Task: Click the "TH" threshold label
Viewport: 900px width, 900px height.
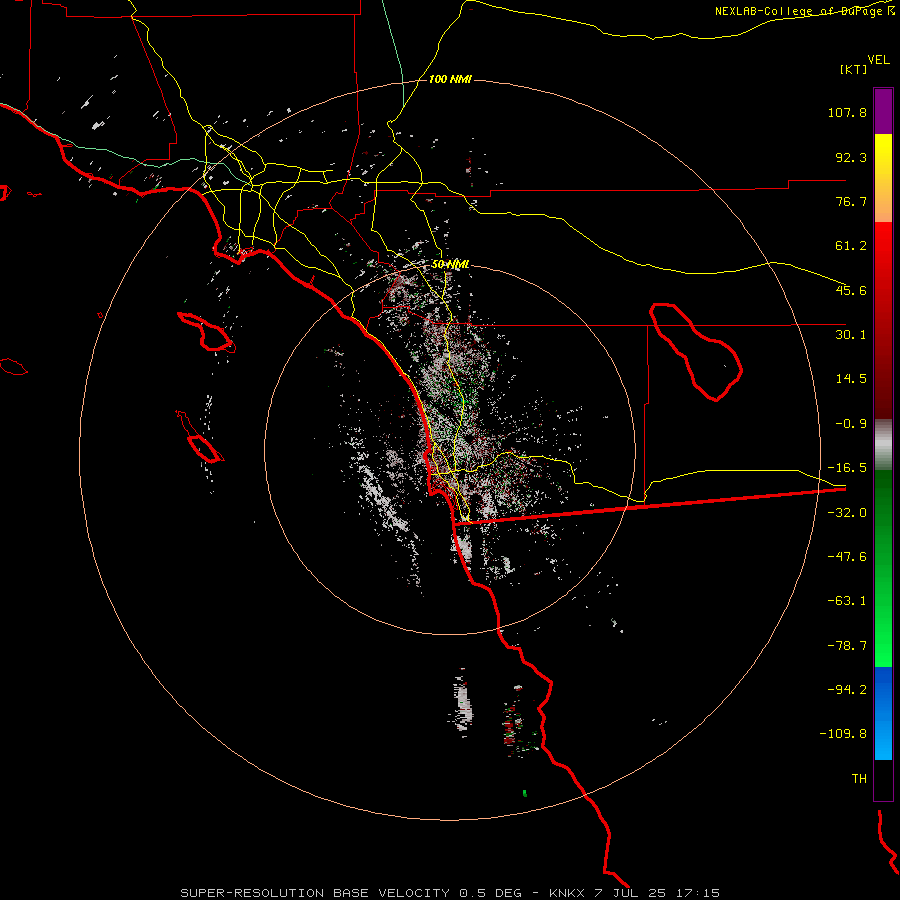Action: (x=859, y=779)
